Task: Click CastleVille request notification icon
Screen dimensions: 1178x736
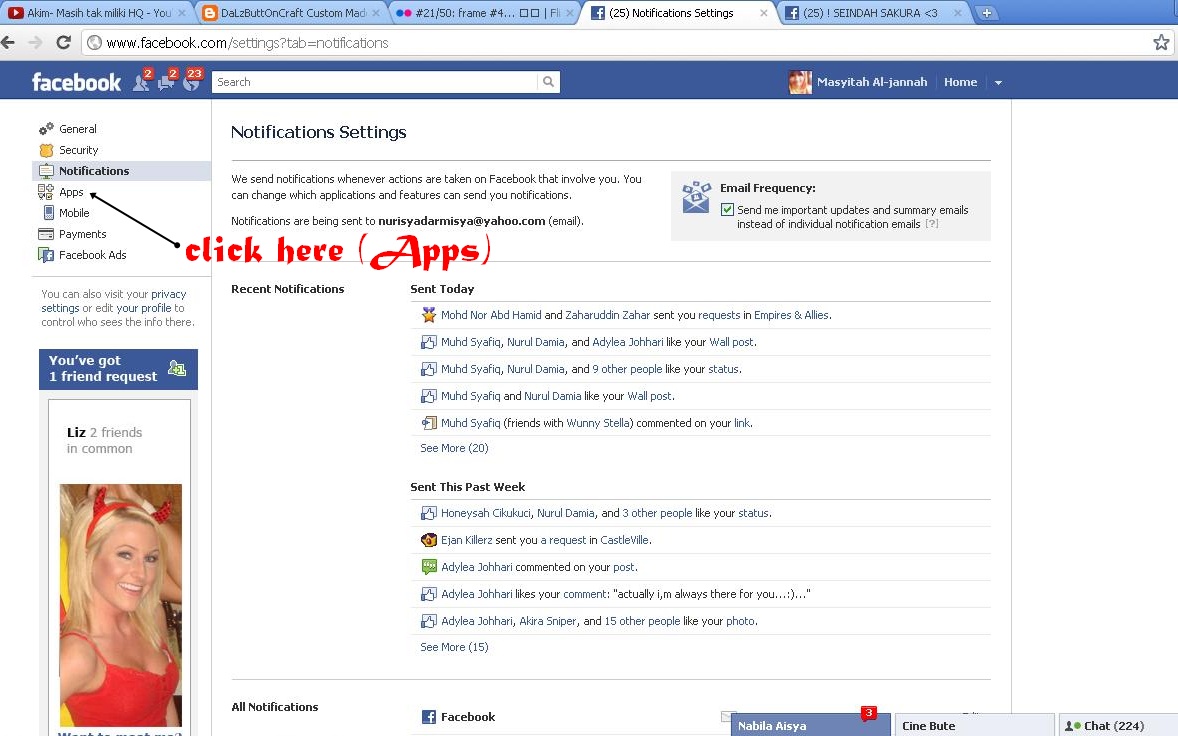Action: pyautogui.click(x=428, y=540)
